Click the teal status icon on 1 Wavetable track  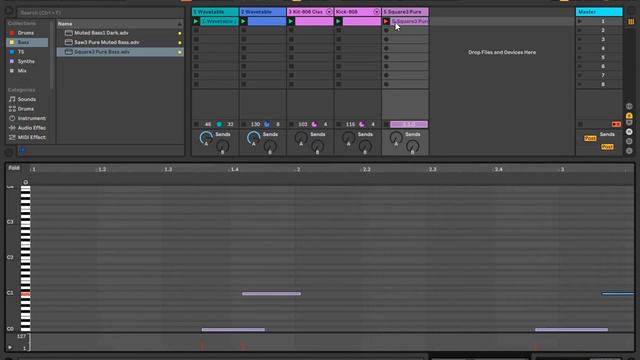pos(219,124)
